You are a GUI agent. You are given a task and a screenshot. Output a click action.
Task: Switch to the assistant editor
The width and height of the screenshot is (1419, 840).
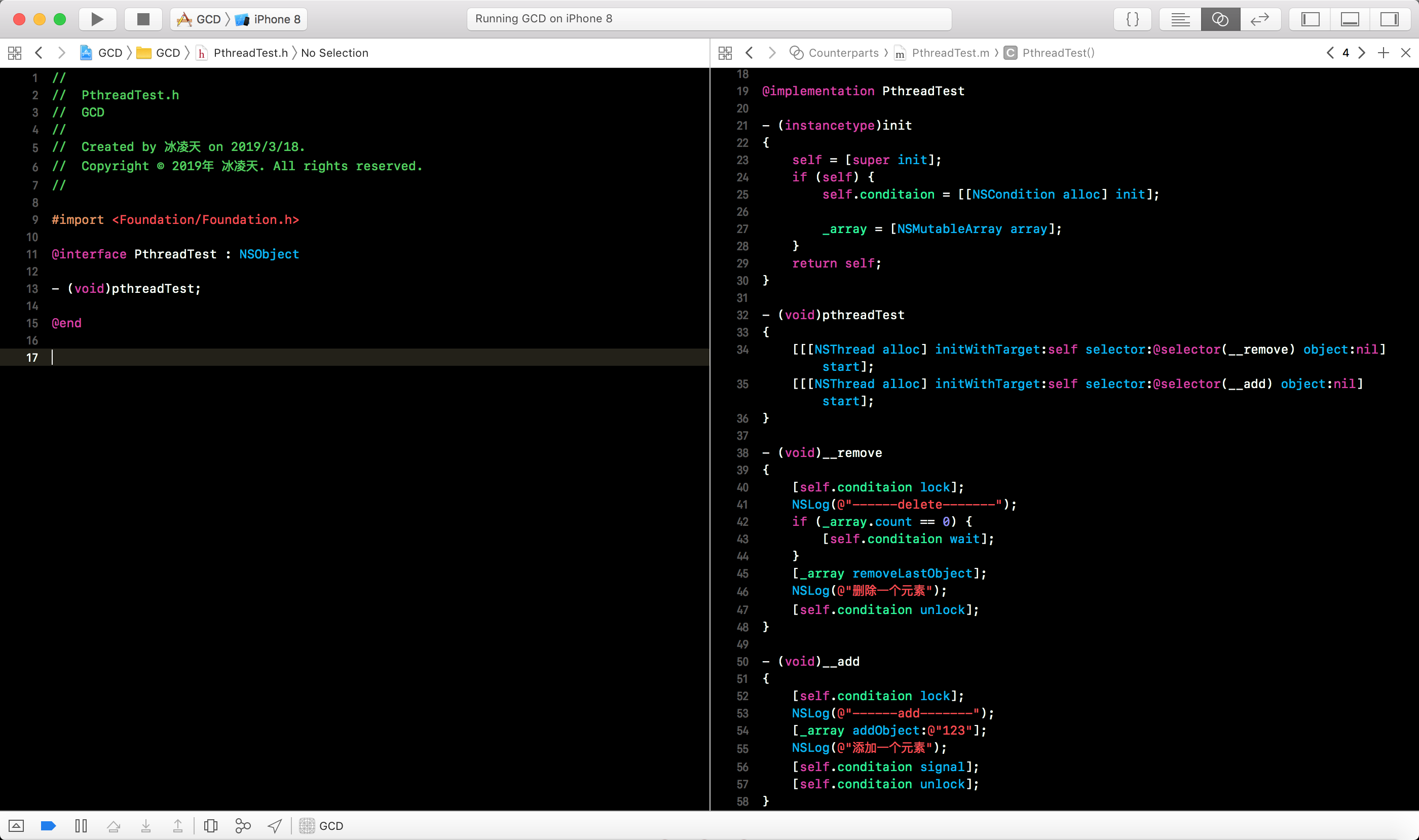point(1220,19)
